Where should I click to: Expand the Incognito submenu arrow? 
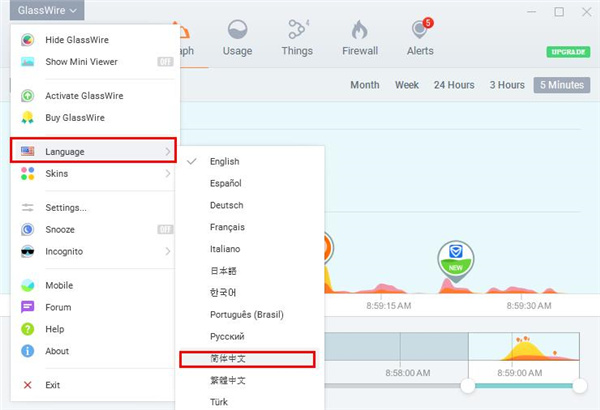(168, 252)
